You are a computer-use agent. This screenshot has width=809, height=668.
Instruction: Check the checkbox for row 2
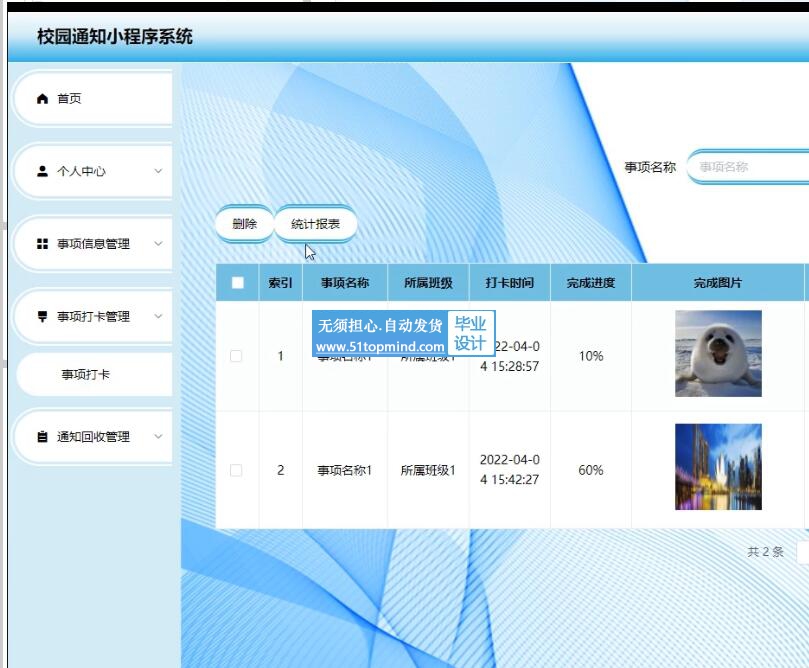(x=237, y=470)
